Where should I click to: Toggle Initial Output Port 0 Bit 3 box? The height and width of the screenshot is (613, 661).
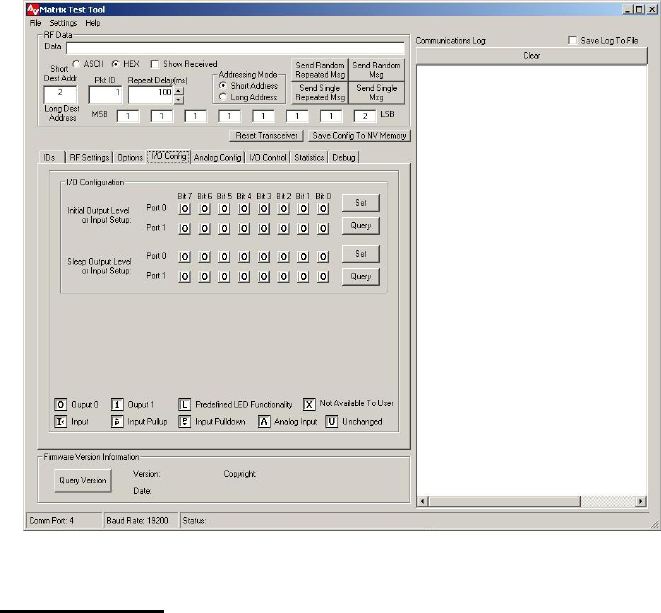point(264,209)
